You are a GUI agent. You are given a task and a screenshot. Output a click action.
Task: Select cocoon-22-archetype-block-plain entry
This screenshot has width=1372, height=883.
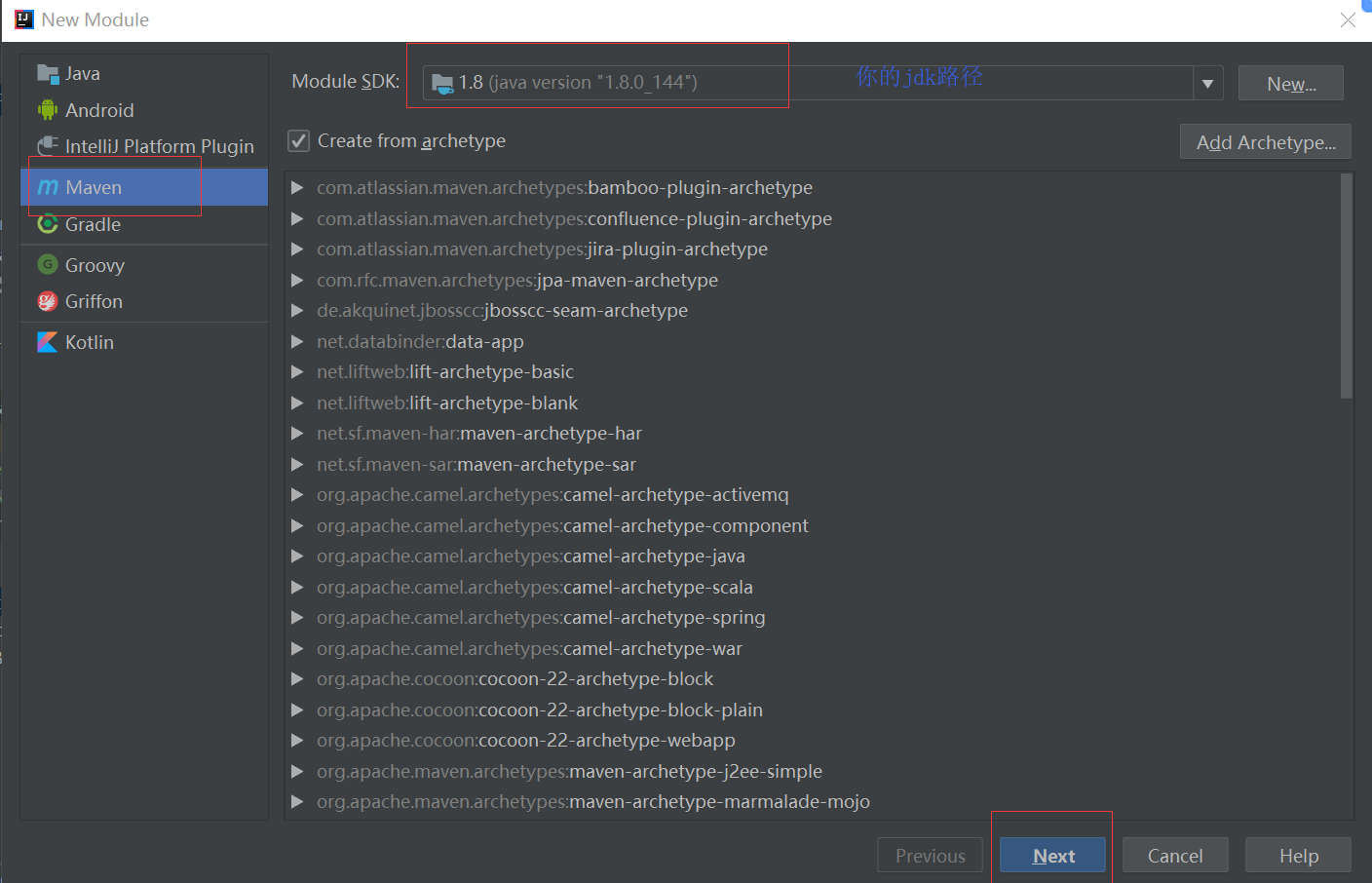click(x=540, y=710)
